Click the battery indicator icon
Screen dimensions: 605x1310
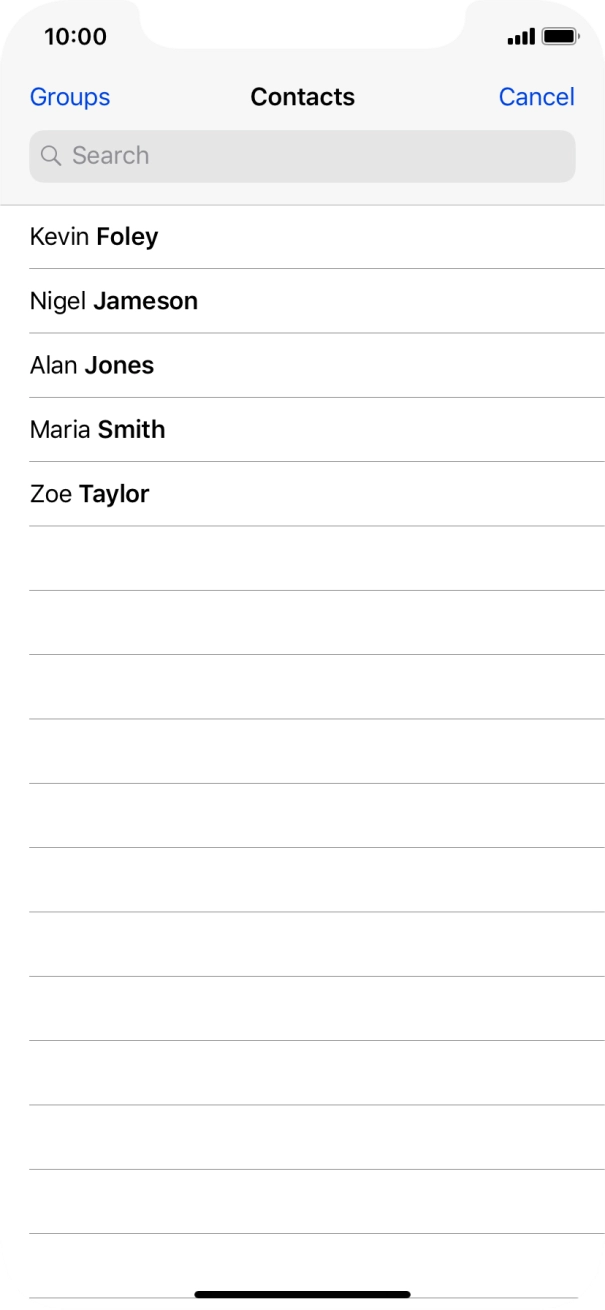coord(560,37)
